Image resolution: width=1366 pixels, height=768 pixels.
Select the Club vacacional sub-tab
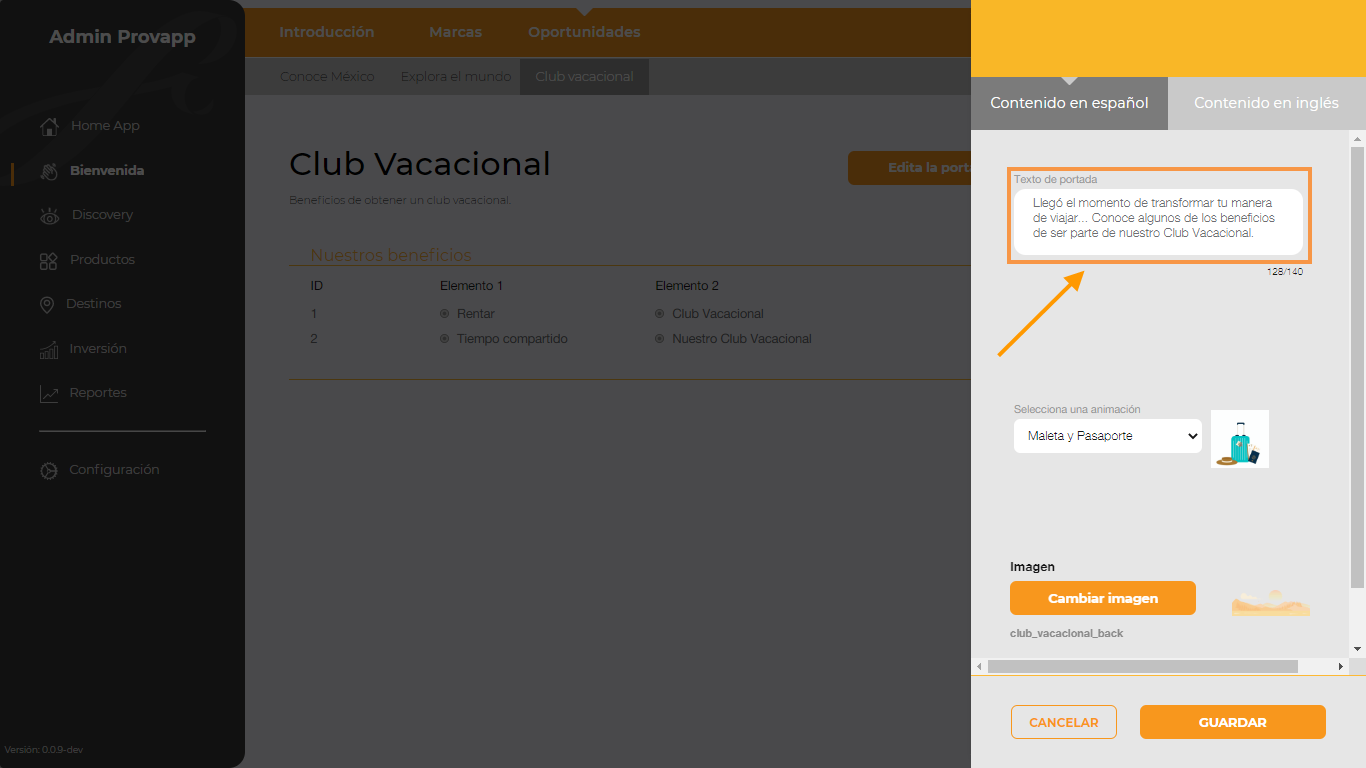(x=584, y=77)
